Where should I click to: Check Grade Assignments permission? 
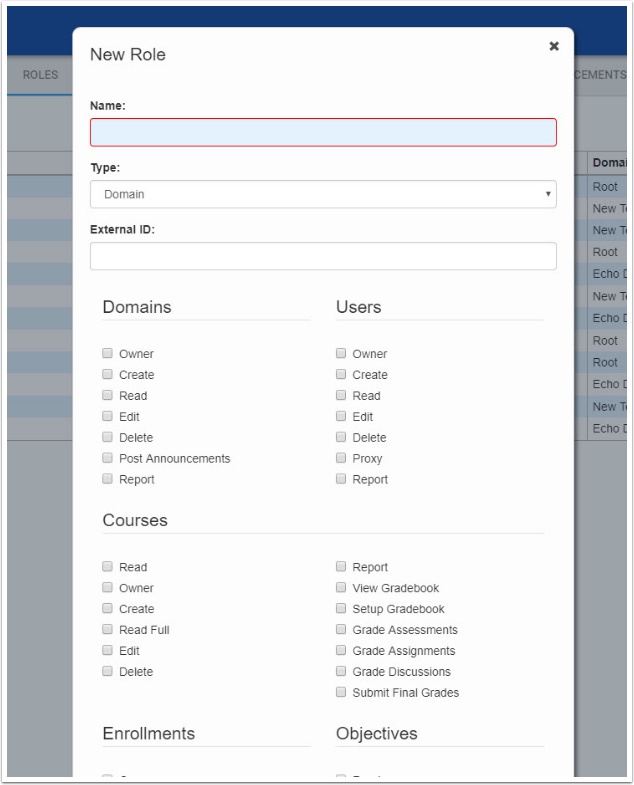coord(341,650)
